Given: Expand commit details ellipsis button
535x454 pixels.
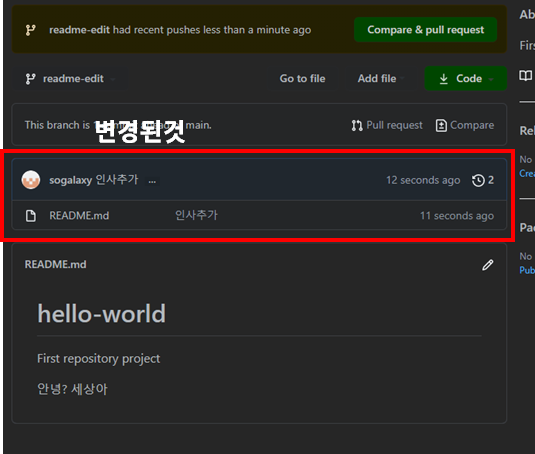Looking at the screenshot, I should [152, 181].
